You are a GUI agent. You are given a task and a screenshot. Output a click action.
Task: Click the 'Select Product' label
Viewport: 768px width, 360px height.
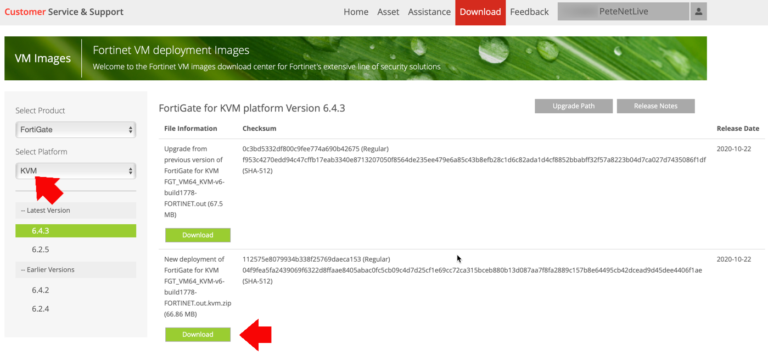click(x=40, y=111)
